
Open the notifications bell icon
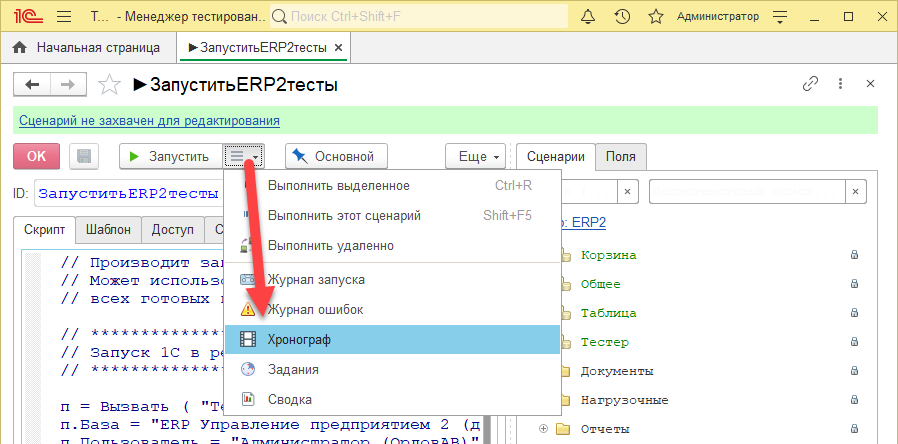pyautogui.click(x=588, y=17)
